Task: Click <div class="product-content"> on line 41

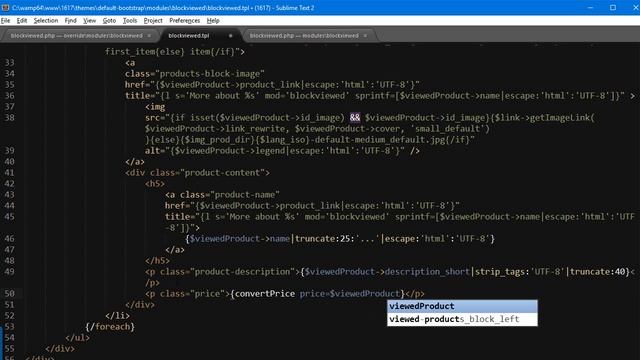Action: [197, 173]
